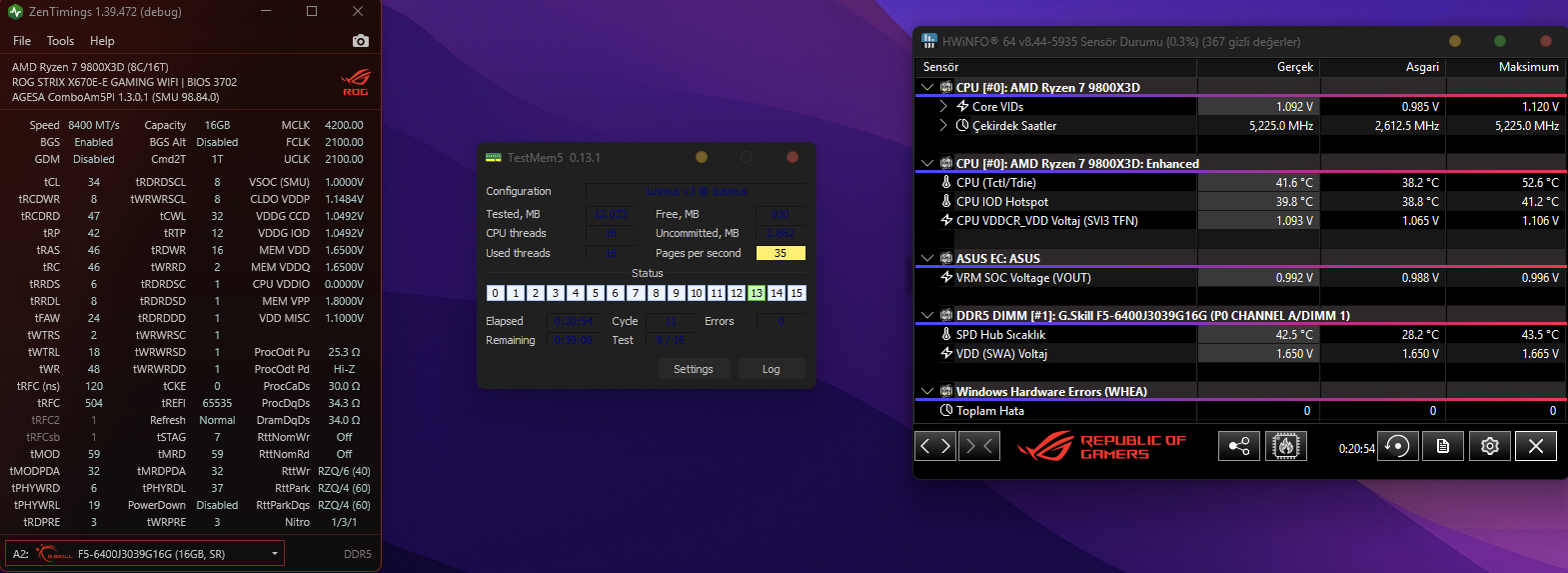The height and width of the screenshot is (573, 1568).
Task: Click the TestMem5 RAM stick icon
Action: point(494,158)
